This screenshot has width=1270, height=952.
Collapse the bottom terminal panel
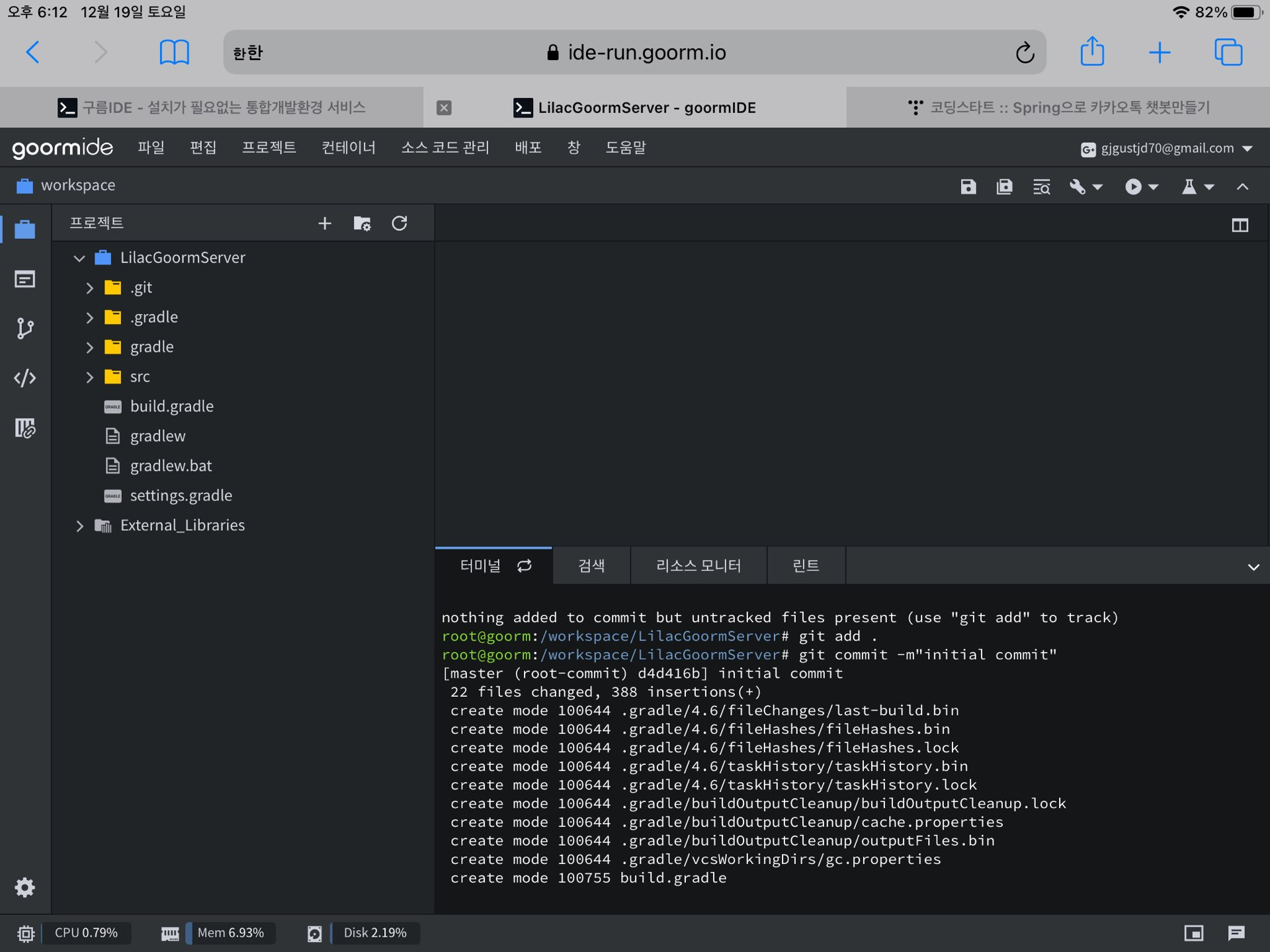point(1253,567)
